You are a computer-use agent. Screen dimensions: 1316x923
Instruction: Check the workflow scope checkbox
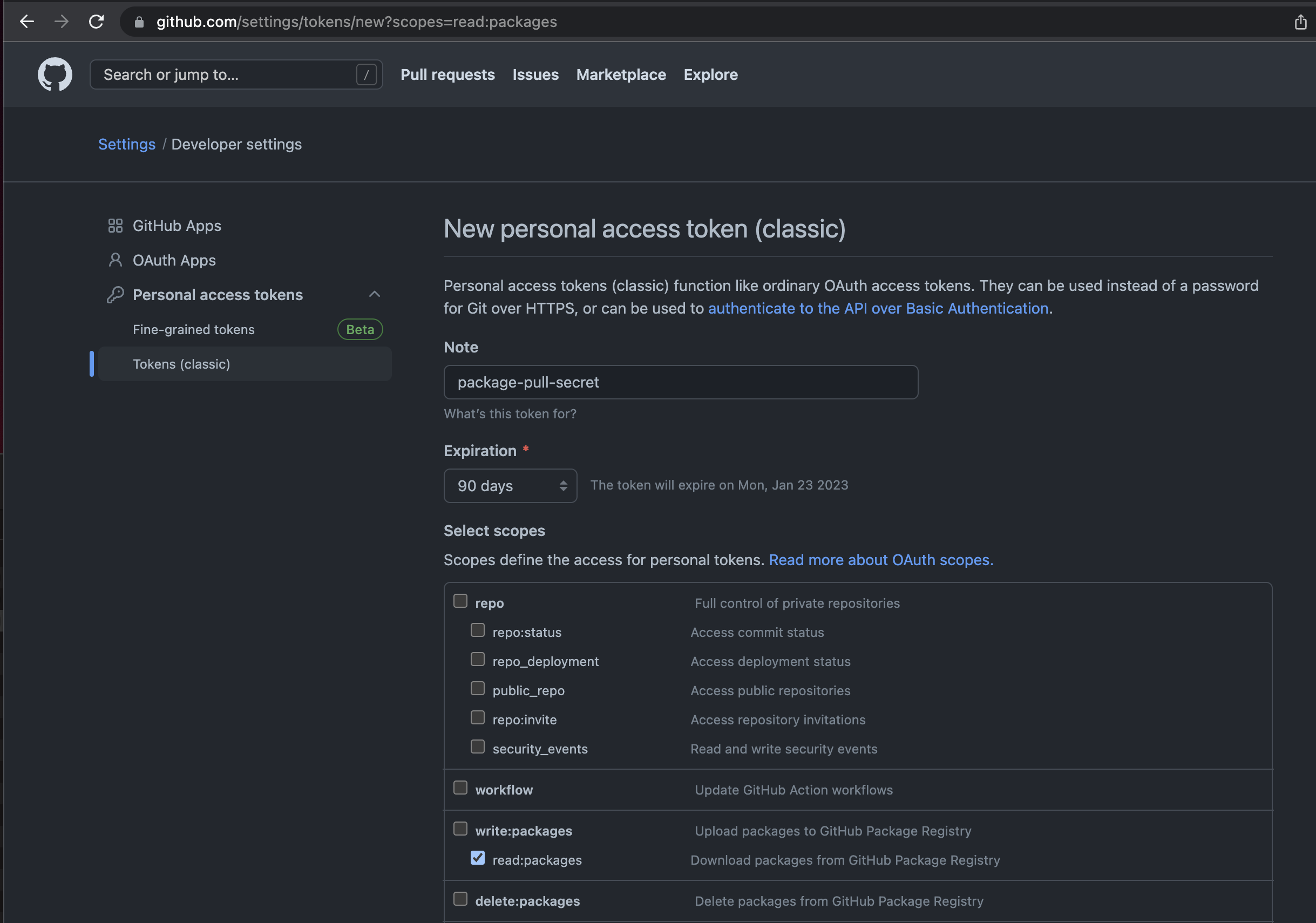[x=460, y=788]
